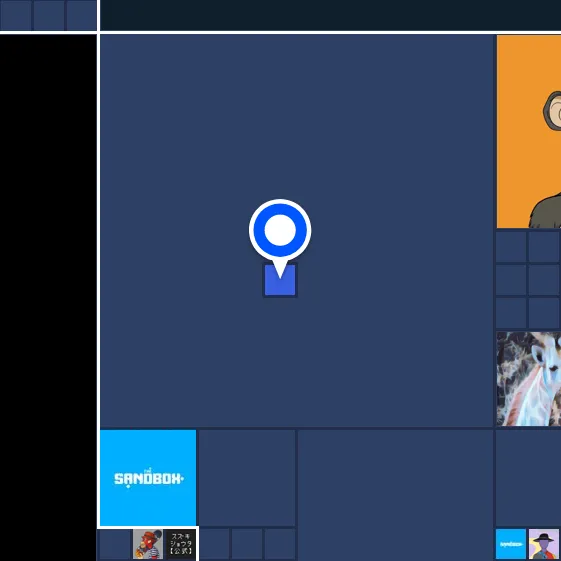The image size is (561, 561).
Task: Select the purple-faced hat character land tile
Action: [x=544, y=544]
